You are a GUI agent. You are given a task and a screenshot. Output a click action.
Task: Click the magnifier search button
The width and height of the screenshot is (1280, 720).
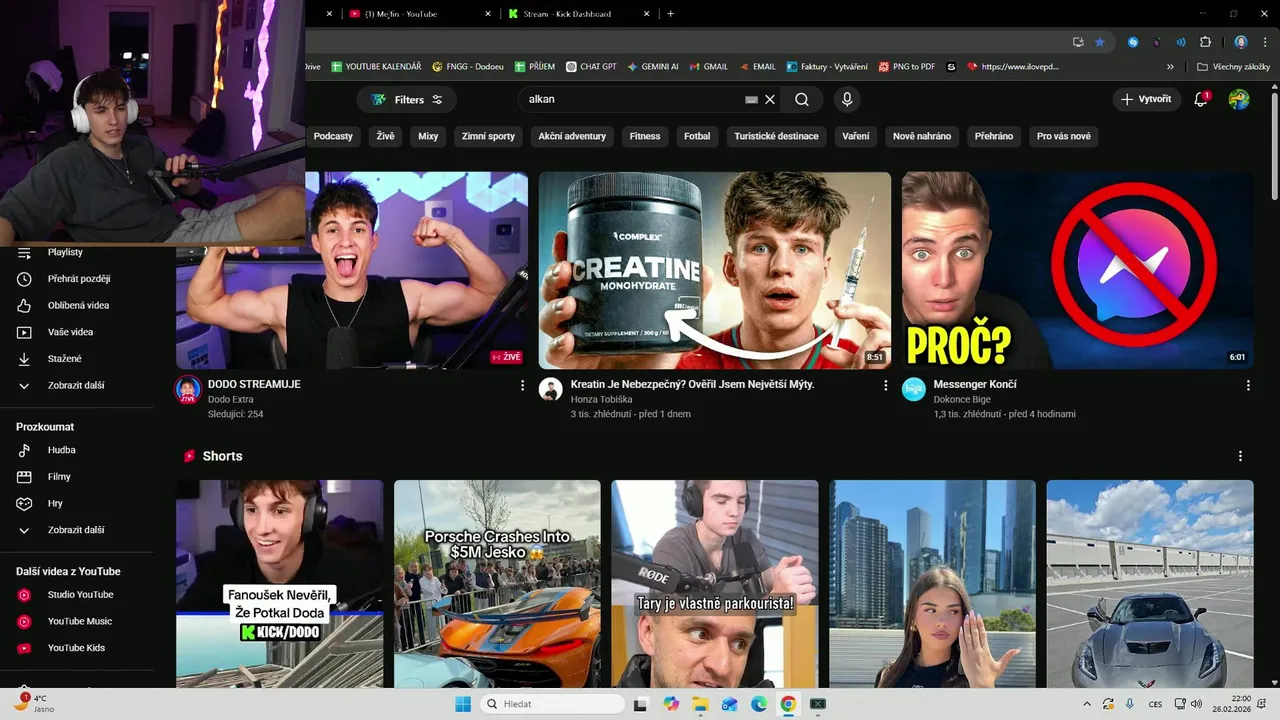click(x=802, y=100)
